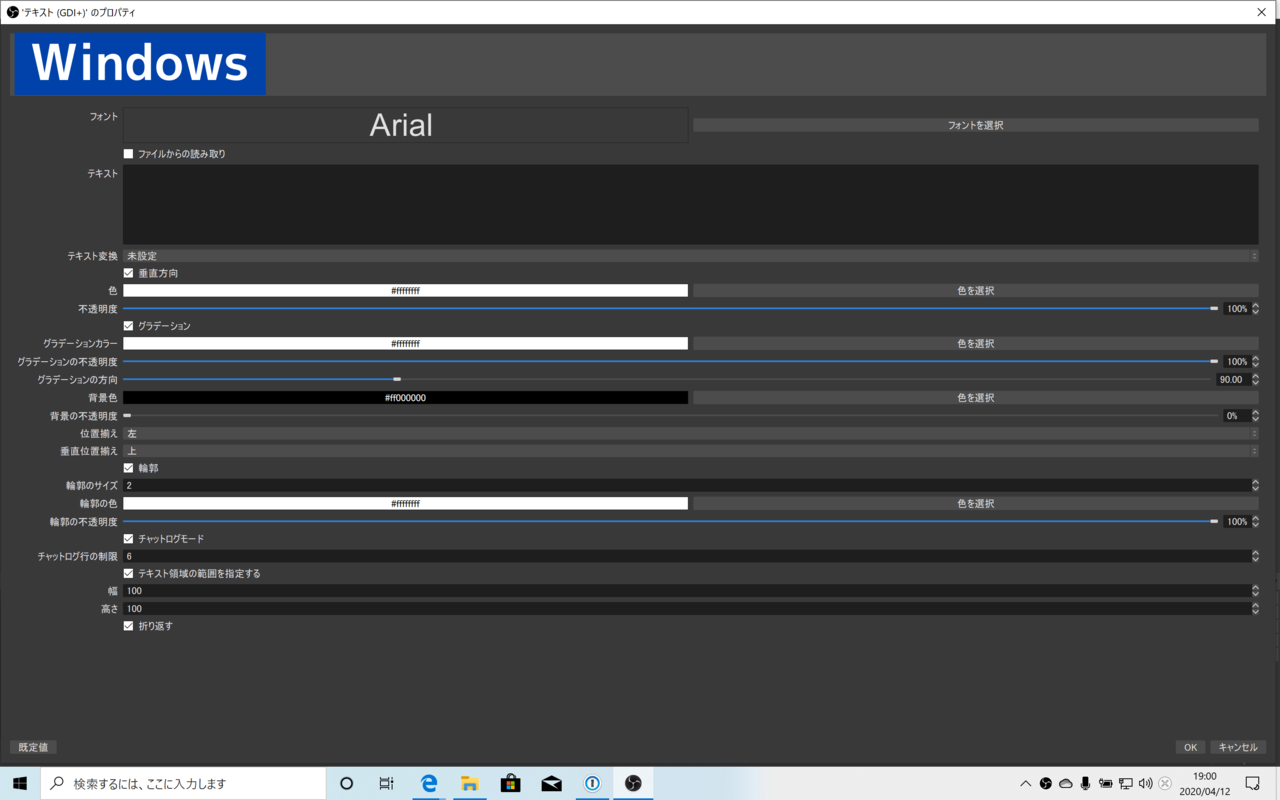Click the circled X tray icon
This screenshot has width=1280, height=800.
pyautogui.click(x=1165, y=784)
